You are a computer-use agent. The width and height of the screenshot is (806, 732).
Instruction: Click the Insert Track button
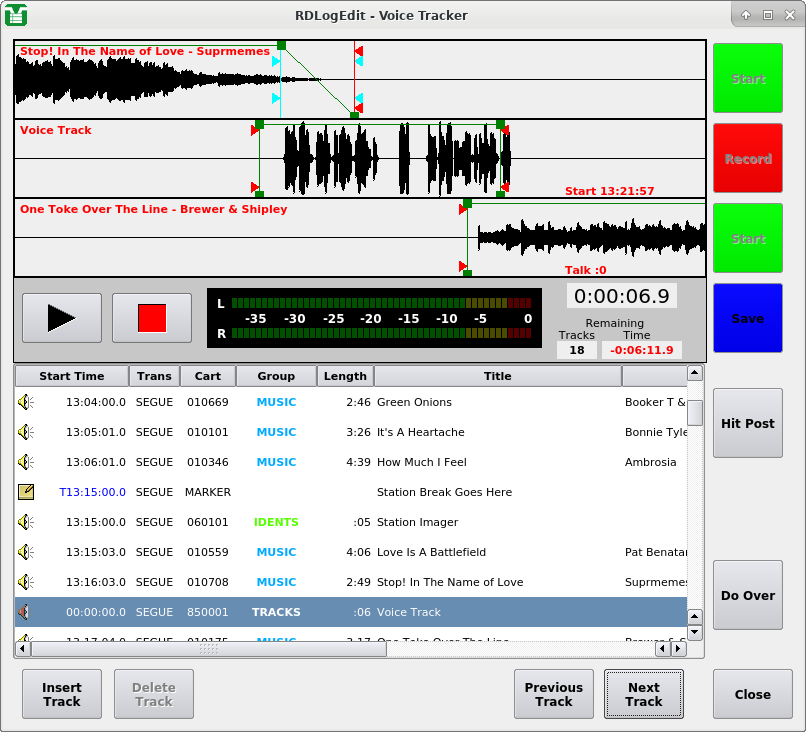coord(62,694)
